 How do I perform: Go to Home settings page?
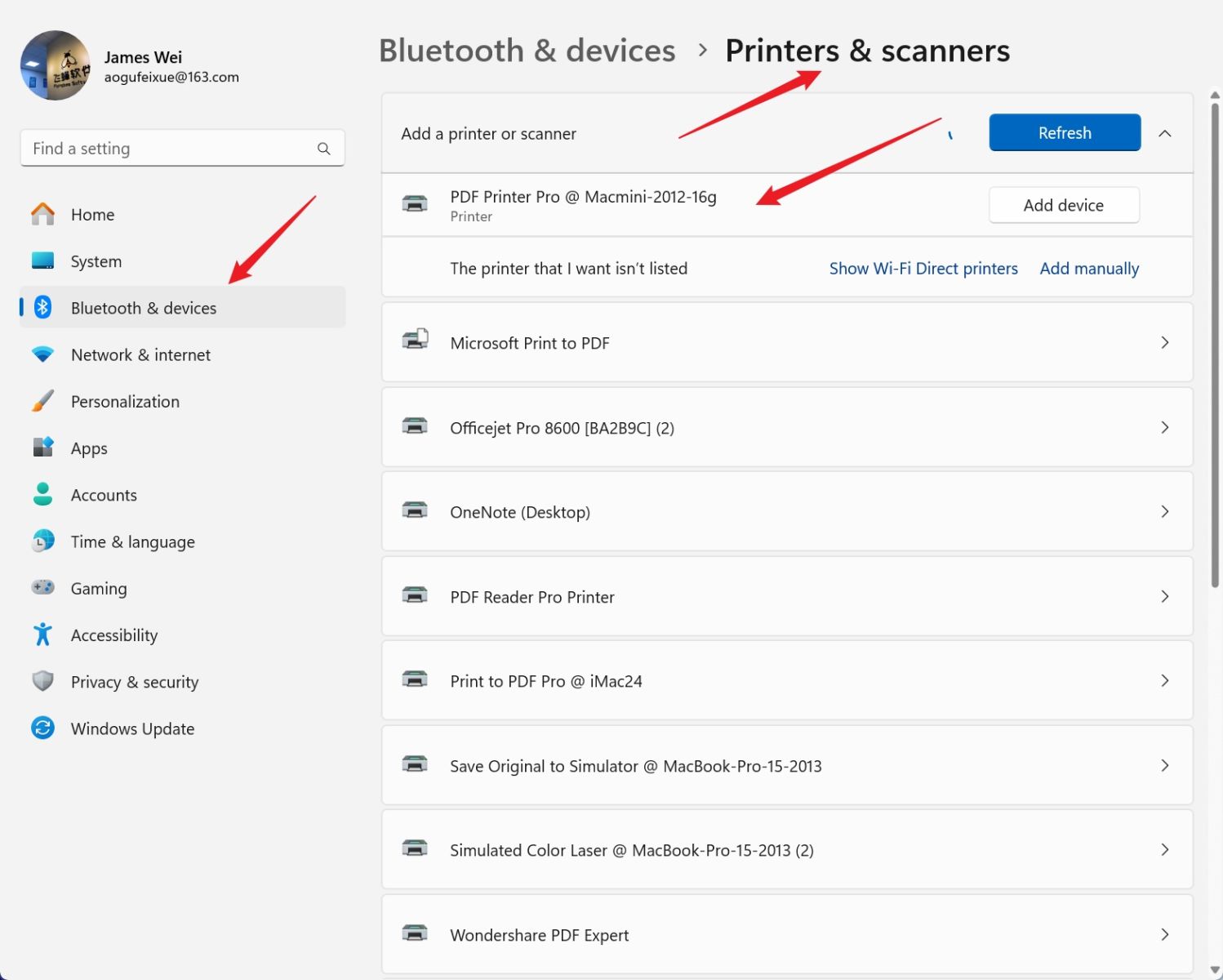click(183, 214)
